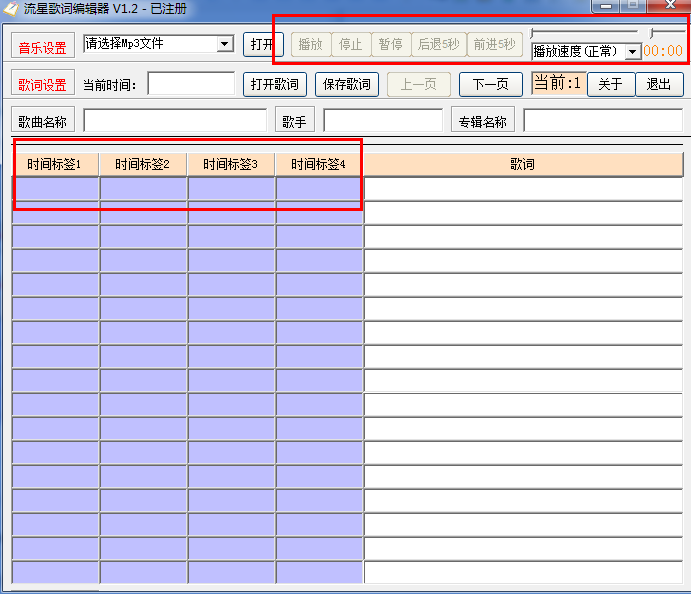Click the small volume slider beside the position slider
Screen dimensions: 691x594
click(667, 33)
